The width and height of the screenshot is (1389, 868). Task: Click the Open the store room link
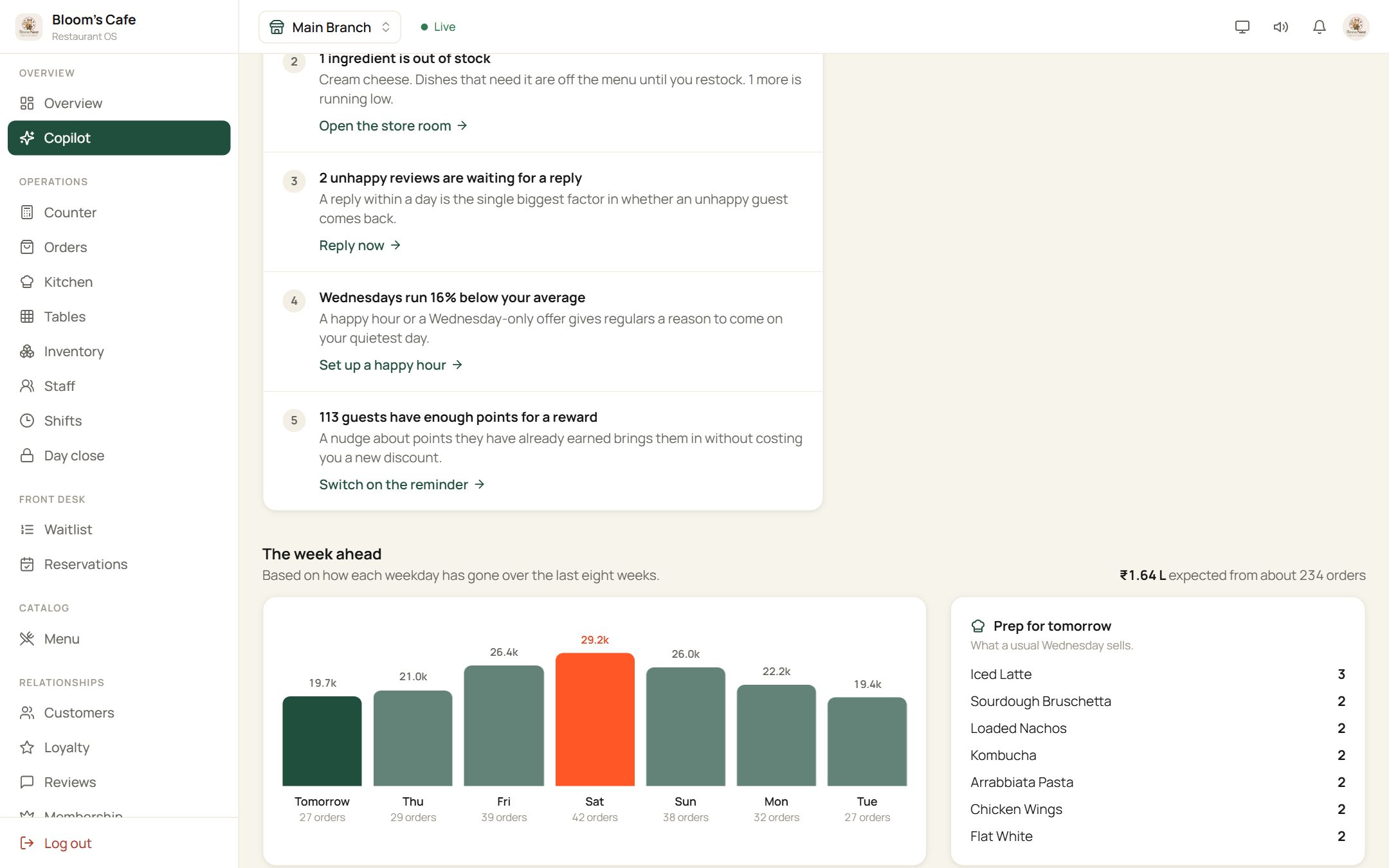coord(393,126)
